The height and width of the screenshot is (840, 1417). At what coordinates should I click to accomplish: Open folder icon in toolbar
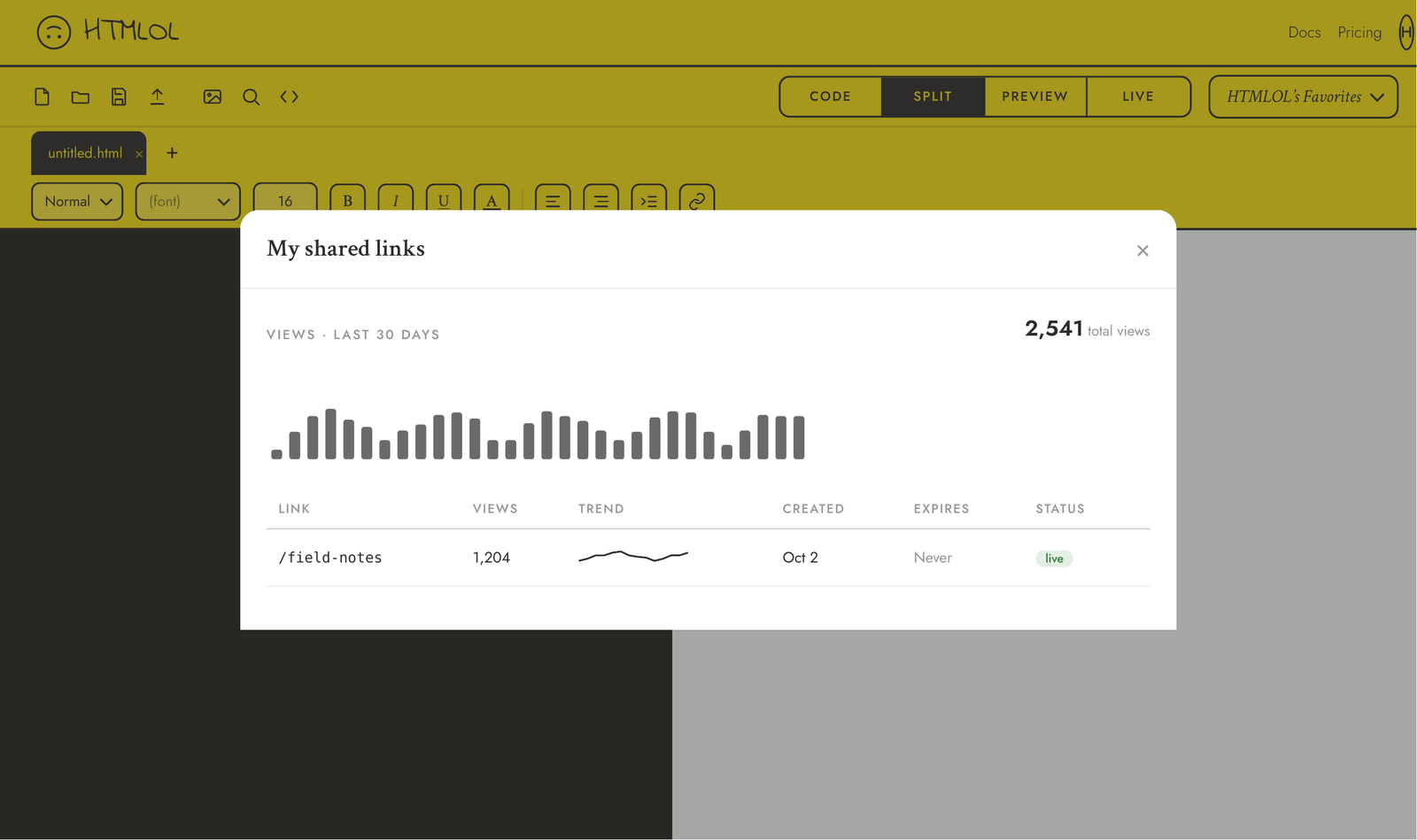tap(81, 96)
